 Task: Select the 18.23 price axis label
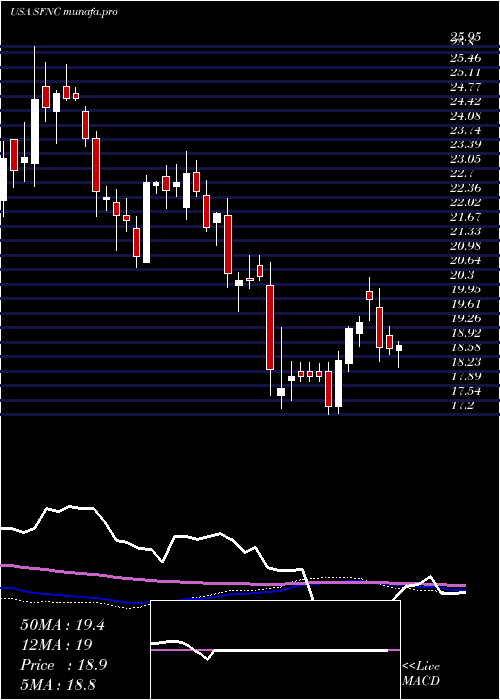click(466, 361)
